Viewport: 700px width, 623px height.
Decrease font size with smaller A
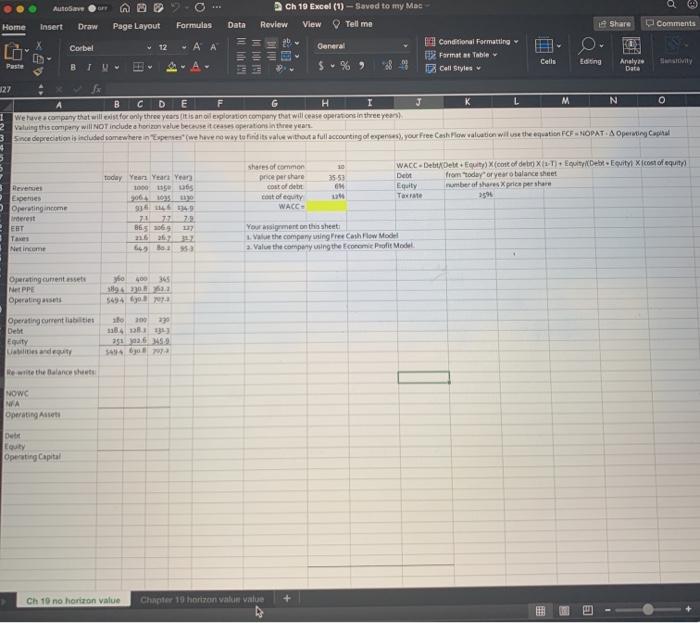213,47
